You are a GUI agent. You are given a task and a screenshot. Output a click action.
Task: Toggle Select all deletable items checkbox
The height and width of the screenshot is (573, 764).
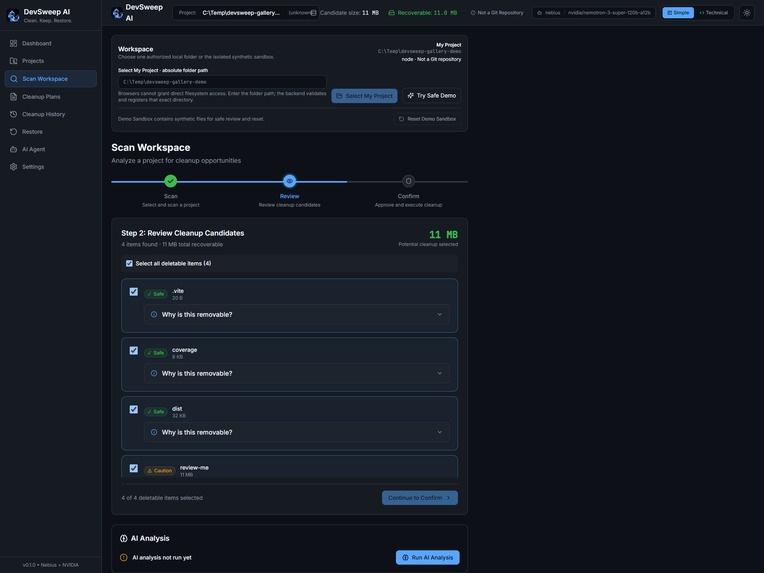(x=129, y=263)
